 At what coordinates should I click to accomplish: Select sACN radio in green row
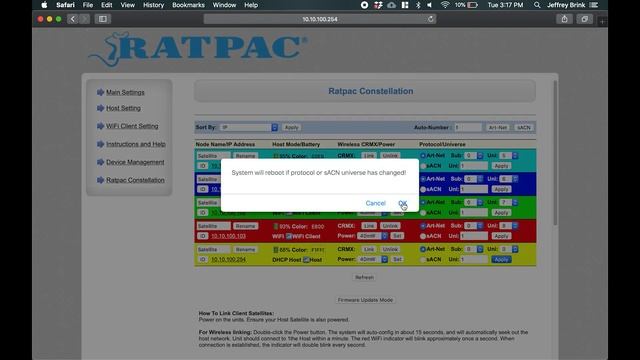pyautogui.click(x=423, y=213)
